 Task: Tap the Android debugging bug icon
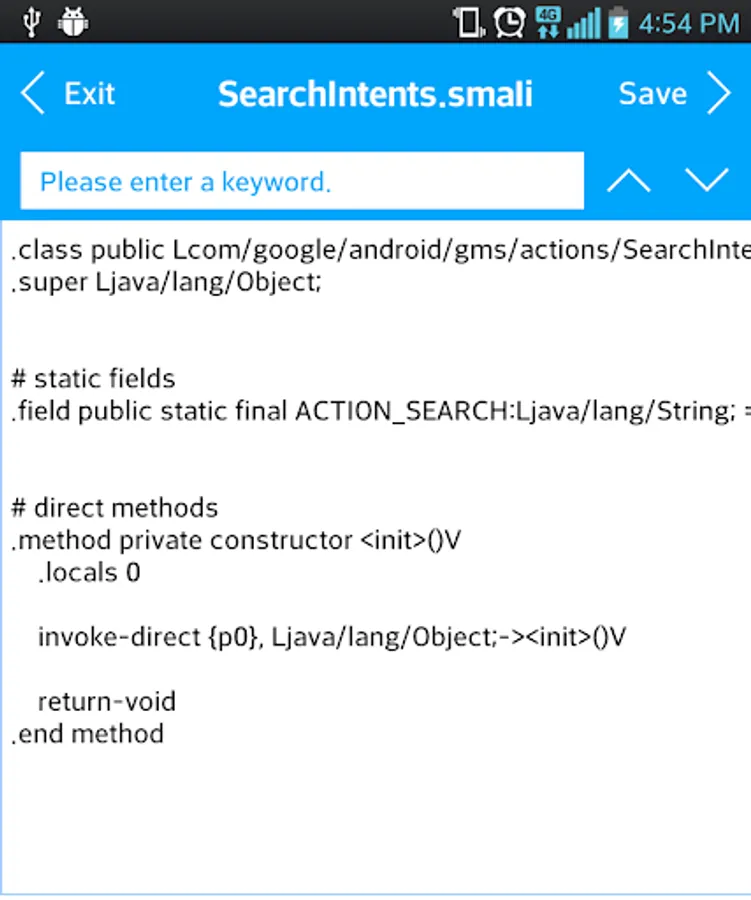click(73, 22)
